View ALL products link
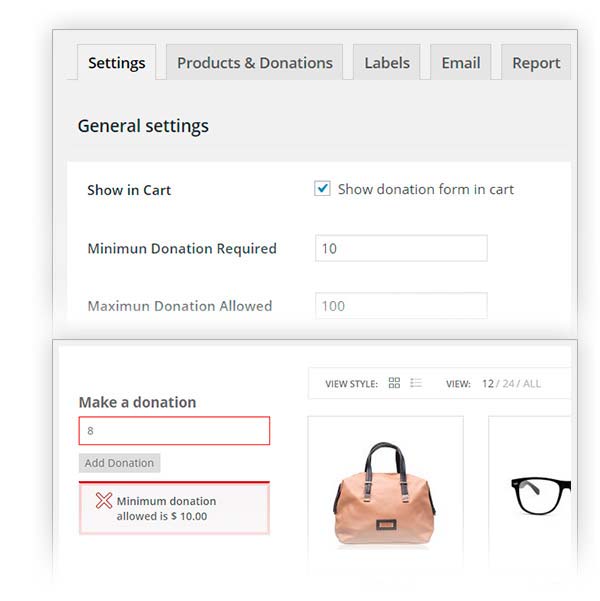The width and height of the screenshot is (600, 601). 532,383
